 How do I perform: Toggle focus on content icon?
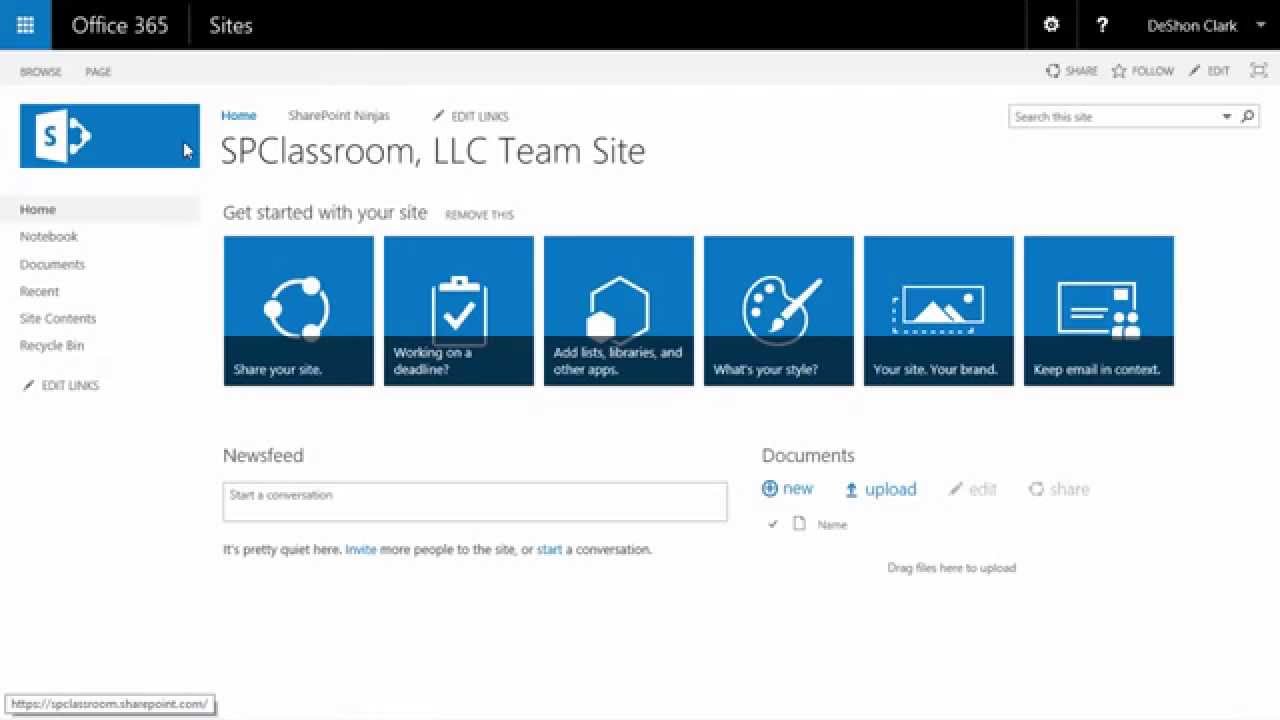click(x=1258, y=71)
